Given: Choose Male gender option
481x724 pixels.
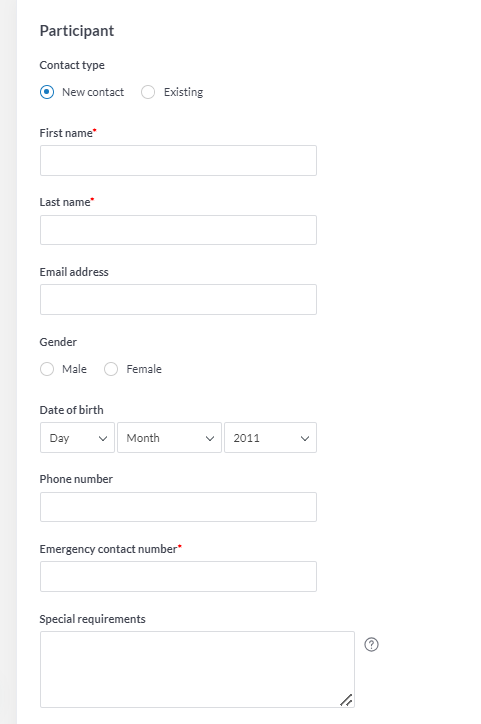Looking at the screenshot, I should pos(47,369).
